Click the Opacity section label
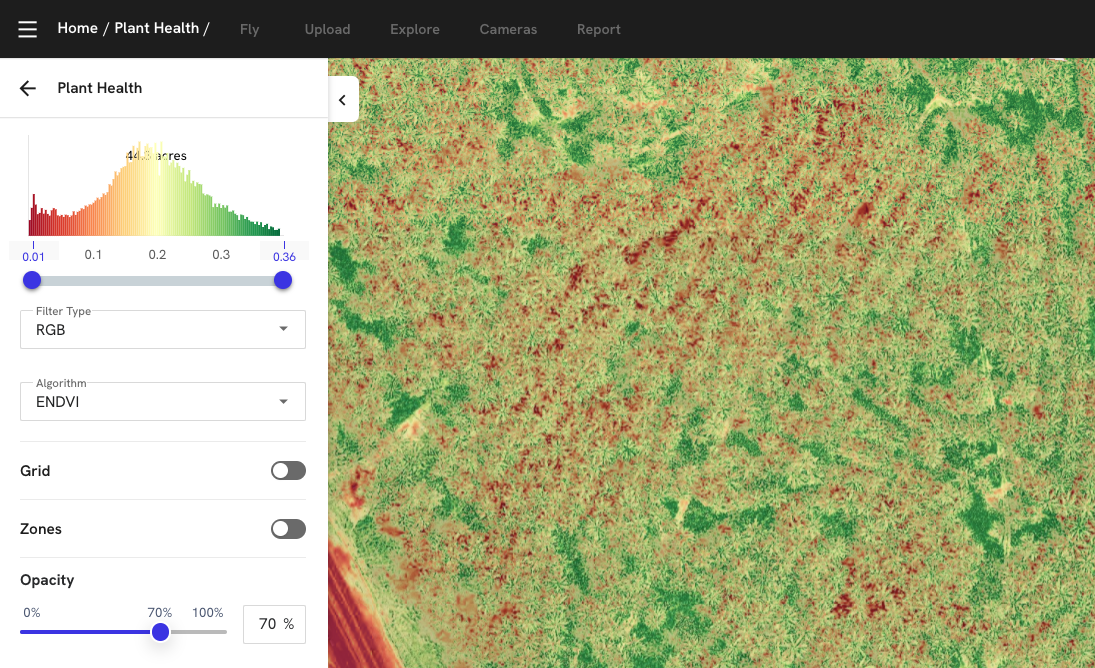Screen dimensions: 1095x668 (x=47, y=580)
